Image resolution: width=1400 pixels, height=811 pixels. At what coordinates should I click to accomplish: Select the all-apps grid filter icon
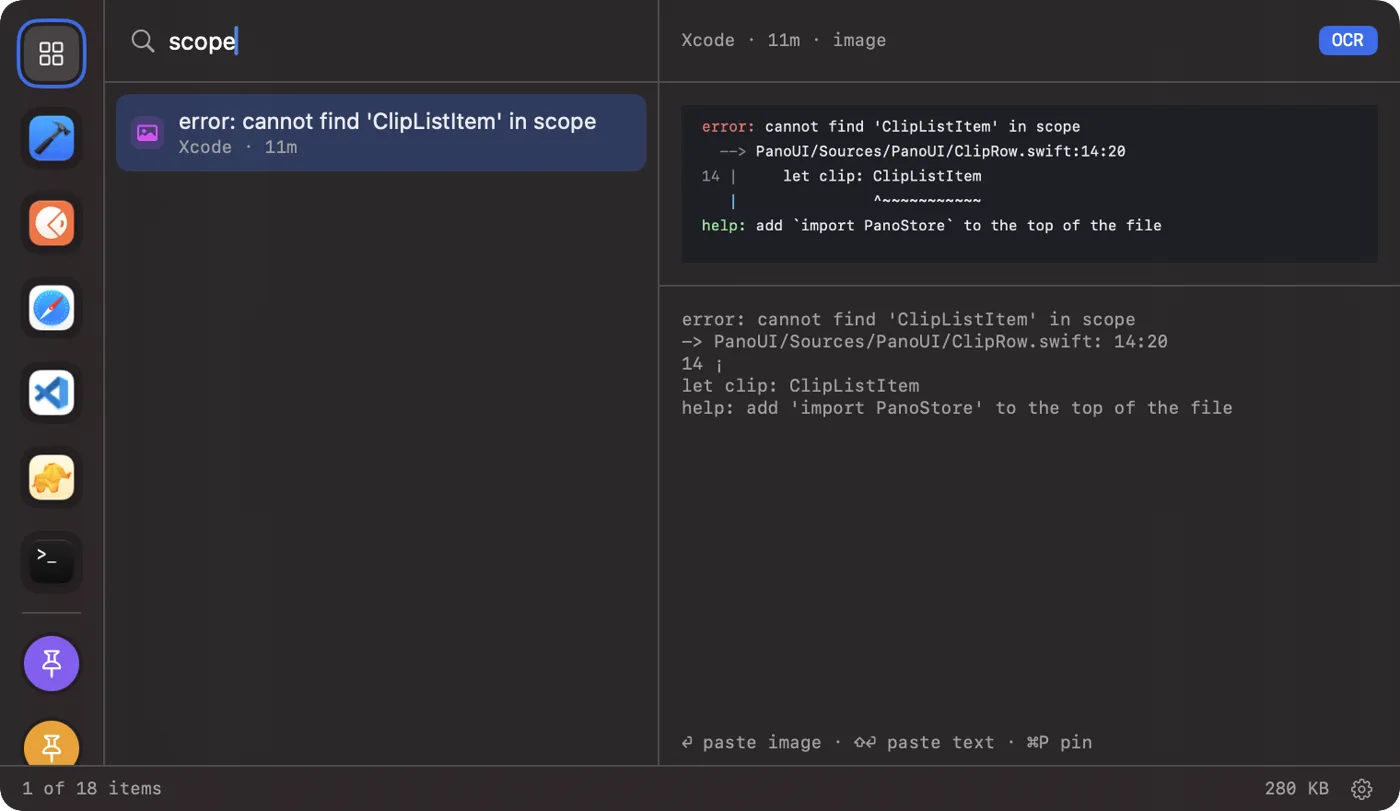coord(51,53)
